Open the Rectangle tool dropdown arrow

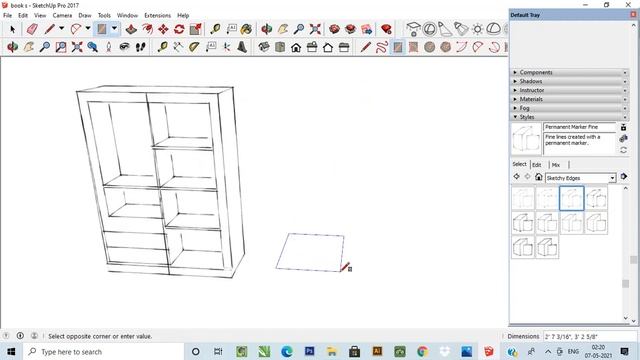[114, 29]
